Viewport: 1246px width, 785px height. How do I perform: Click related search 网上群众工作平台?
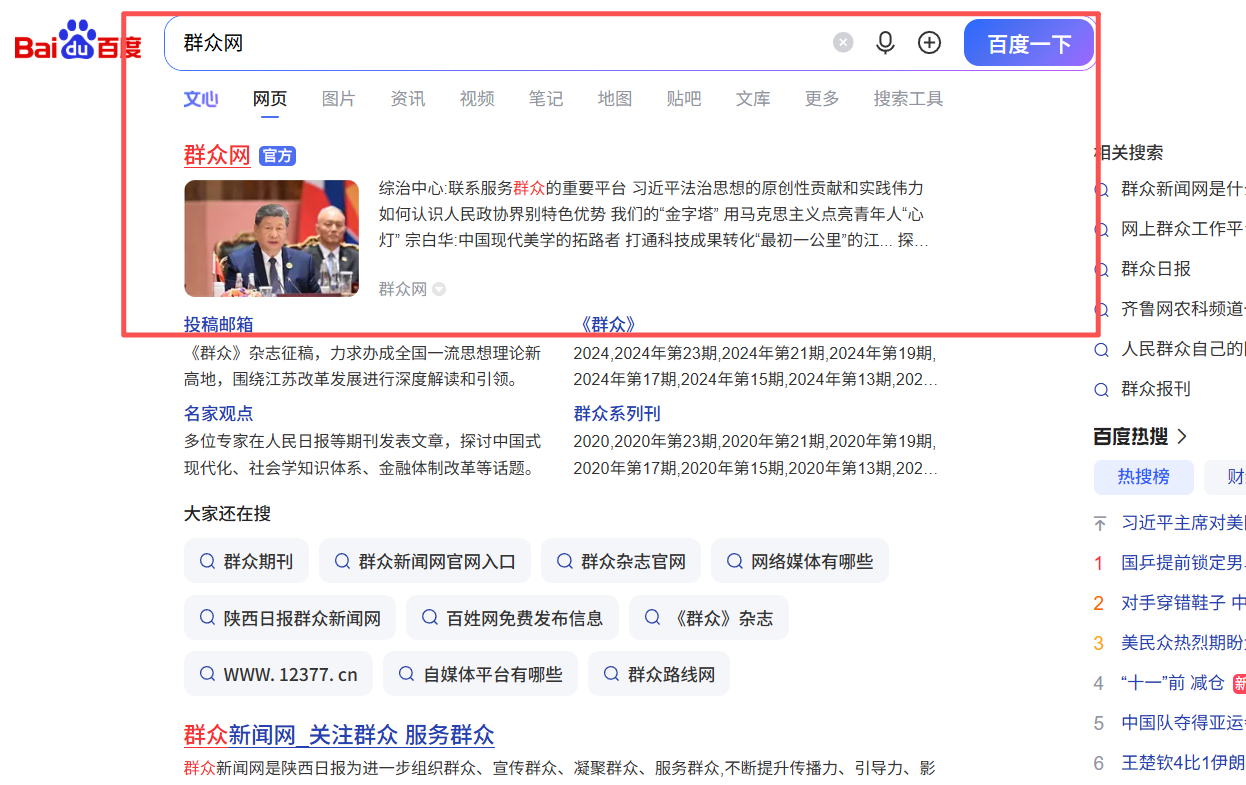pos(1183,229)
